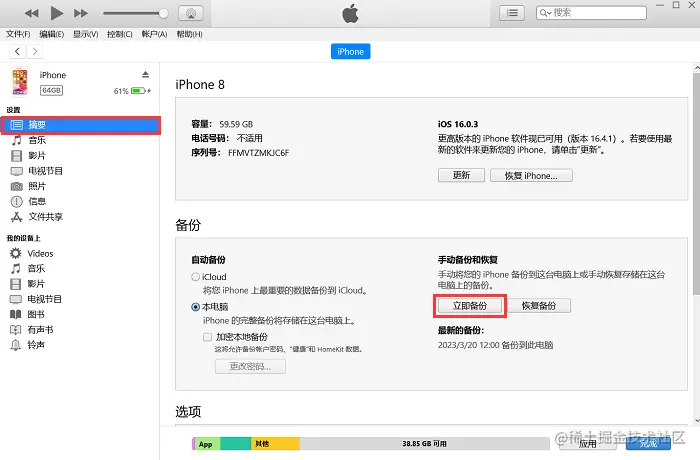Open the 帐户(A) menu

point(154,34)
